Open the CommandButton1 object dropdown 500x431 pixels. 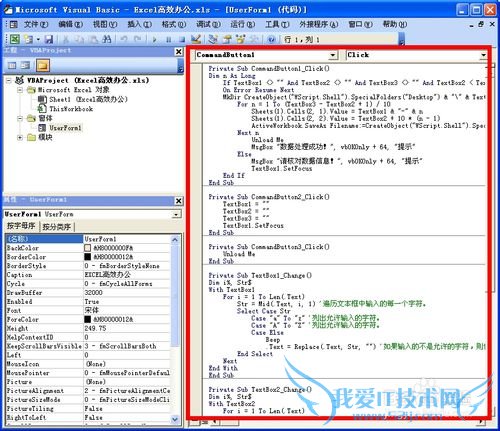(333, 55)
